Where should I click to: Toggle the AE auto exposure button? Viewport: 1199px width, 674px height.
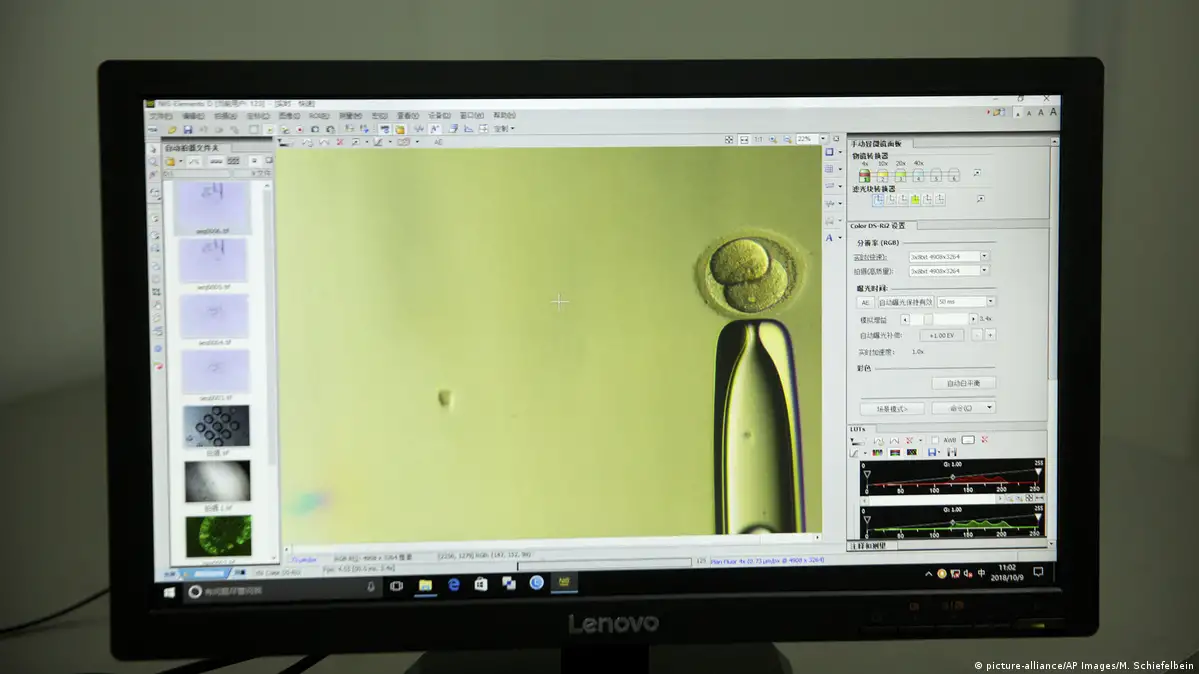point(865,302)
